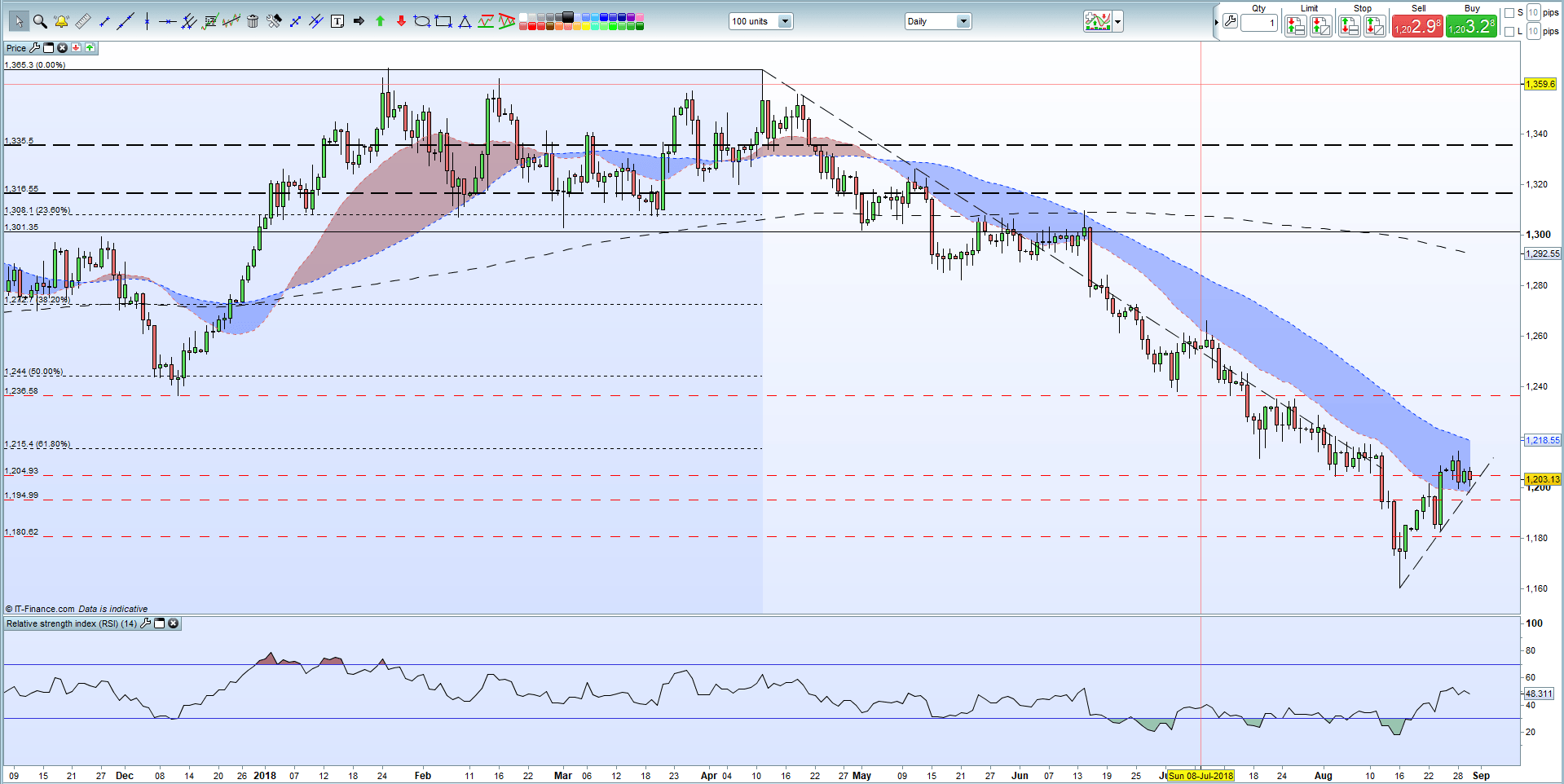This screenshot has width=1564, height=784.
Task: Choose the long trend line drawing tool
Action: 126,21
